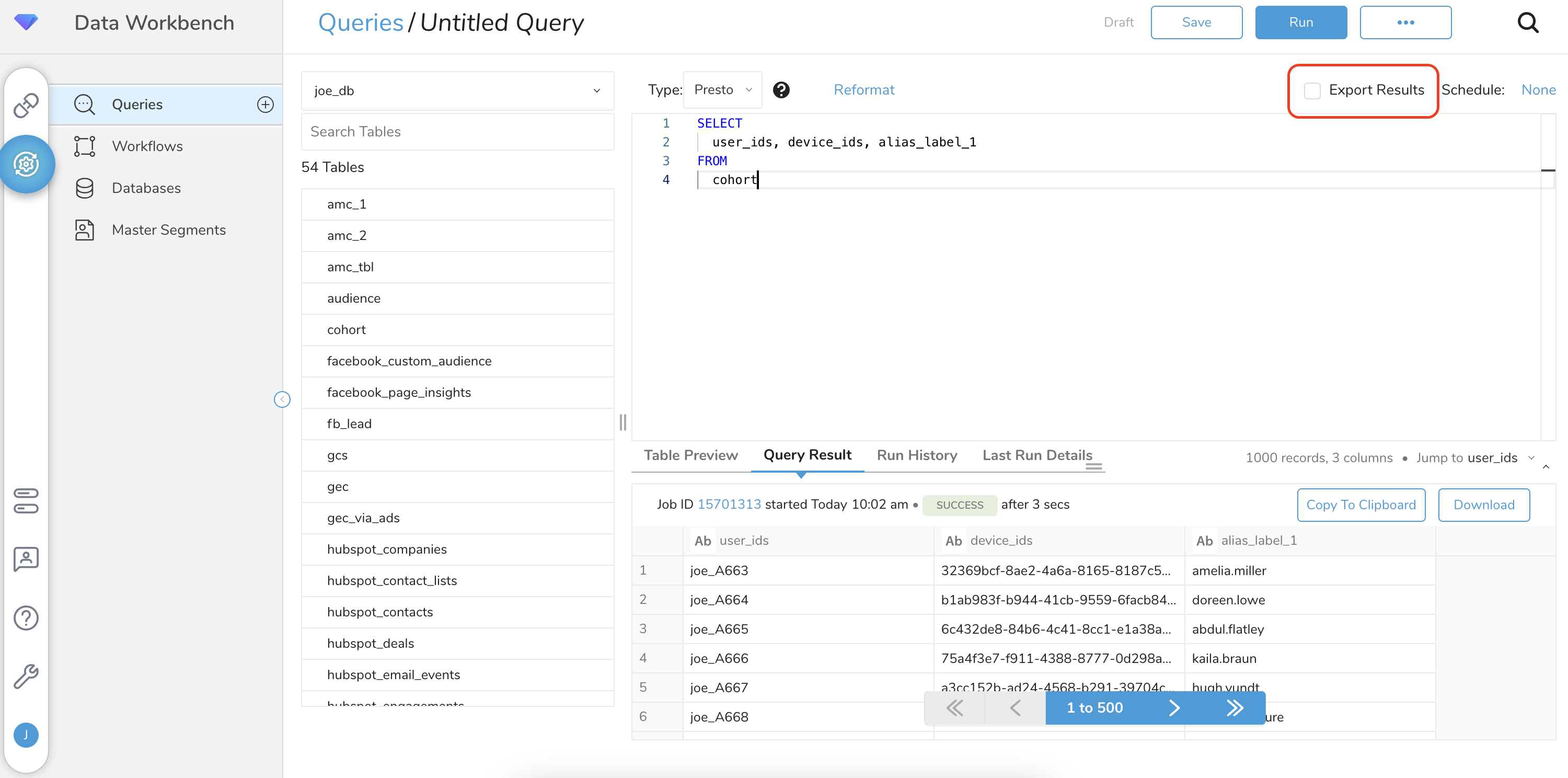
Task: Click the collapse sidebar arrow circle
Action: click(282, 399)
